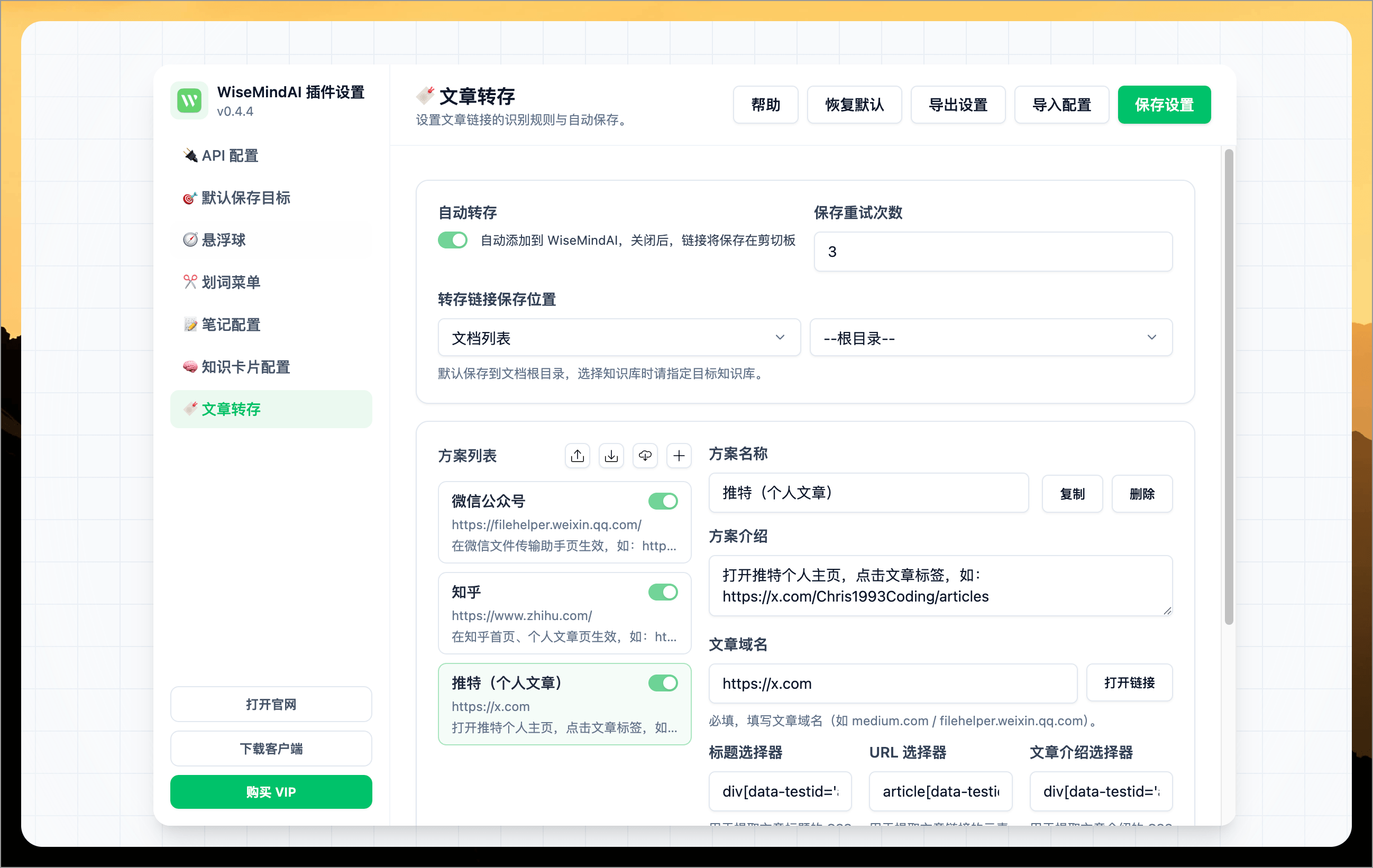Open the 文档列表 dropdown
This screenshot has width=1373, height=868.
pos(619,337)
